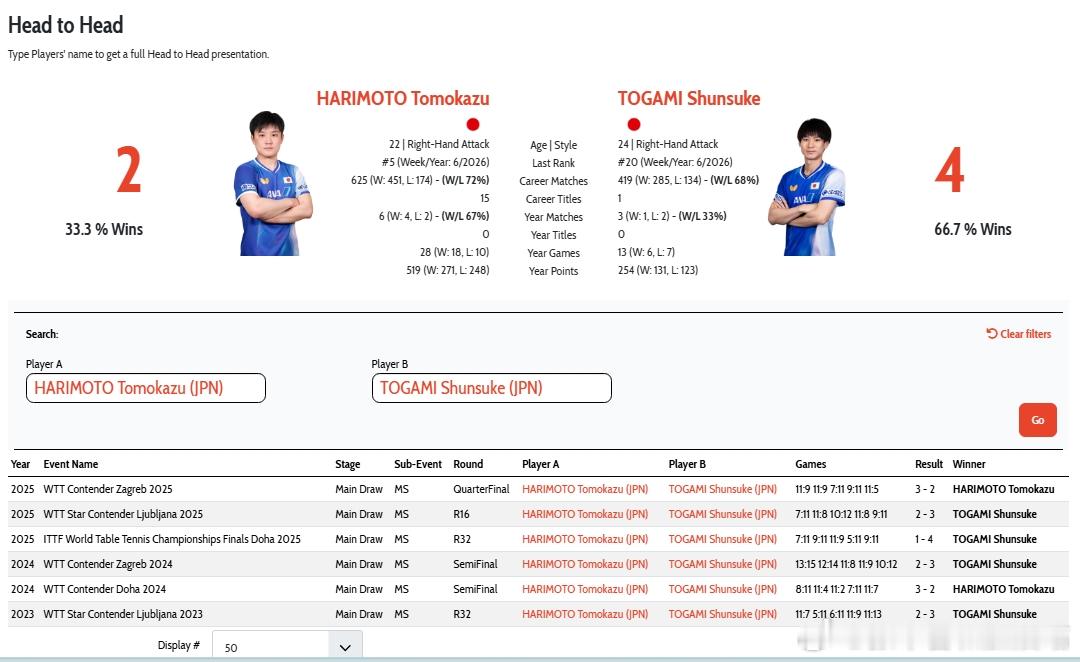The height and width of the screenshot is (662, 1080).
Task: Click QuarterFinal round cell
Action: 481,489
